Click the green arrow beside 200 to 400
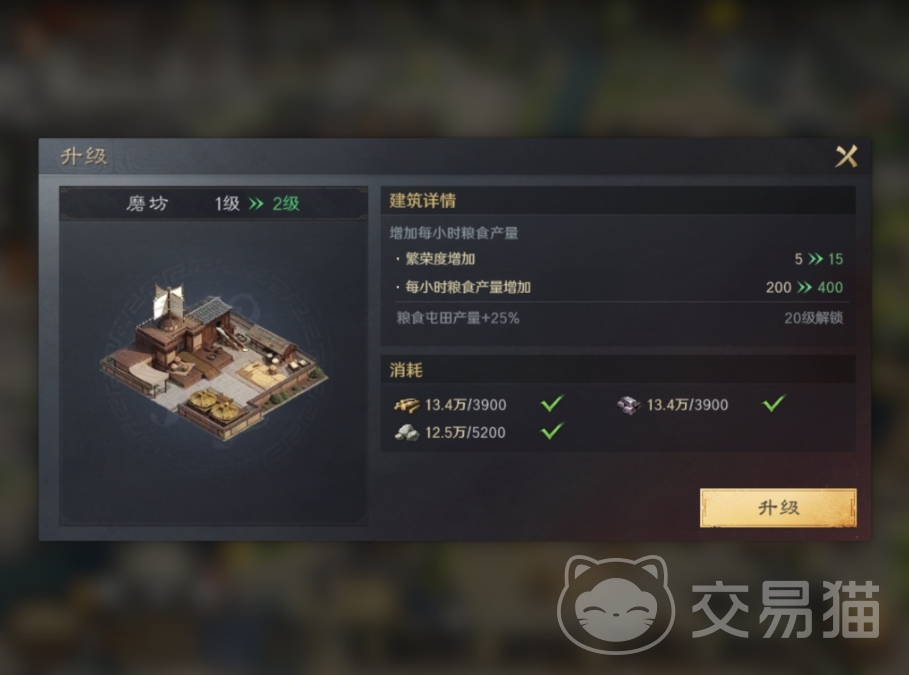This screenshot has width=909, height=675. [804, 287]
